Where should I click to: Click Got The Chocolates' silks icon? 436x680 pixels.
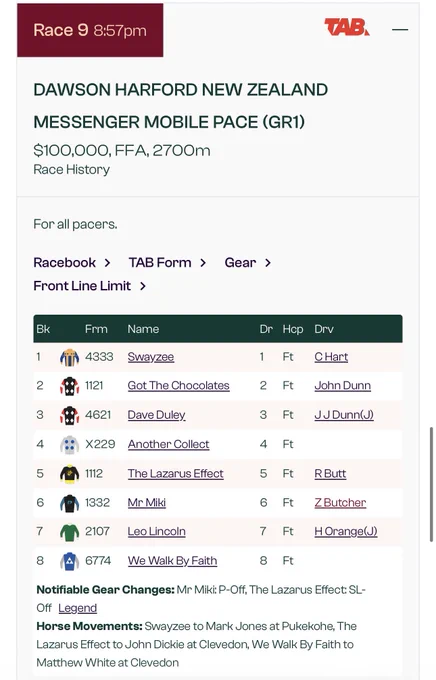coord(69,386)
